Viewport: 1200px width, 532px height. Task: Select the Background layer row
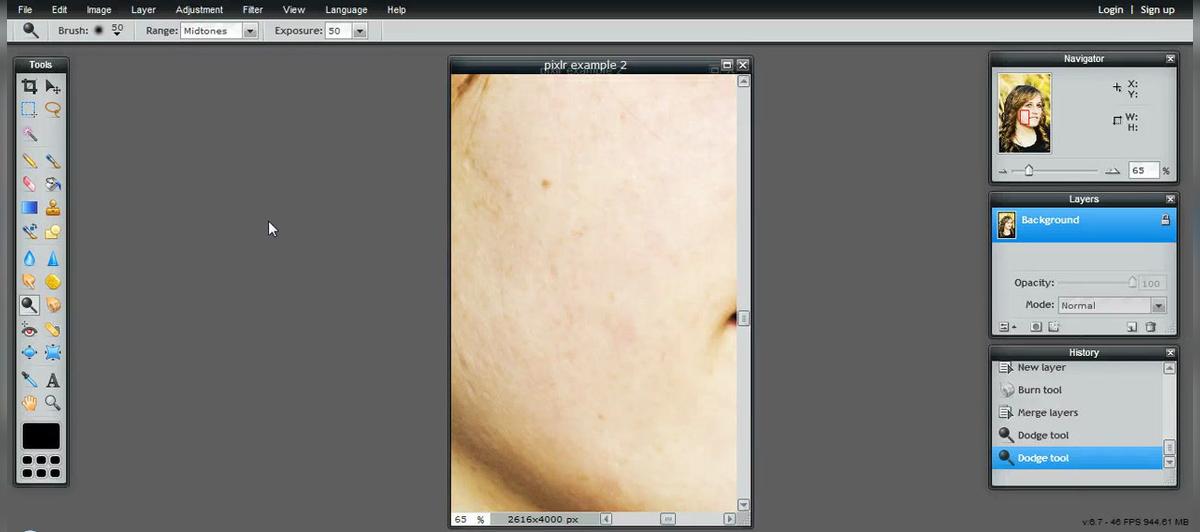click(x=1082, y=225)
